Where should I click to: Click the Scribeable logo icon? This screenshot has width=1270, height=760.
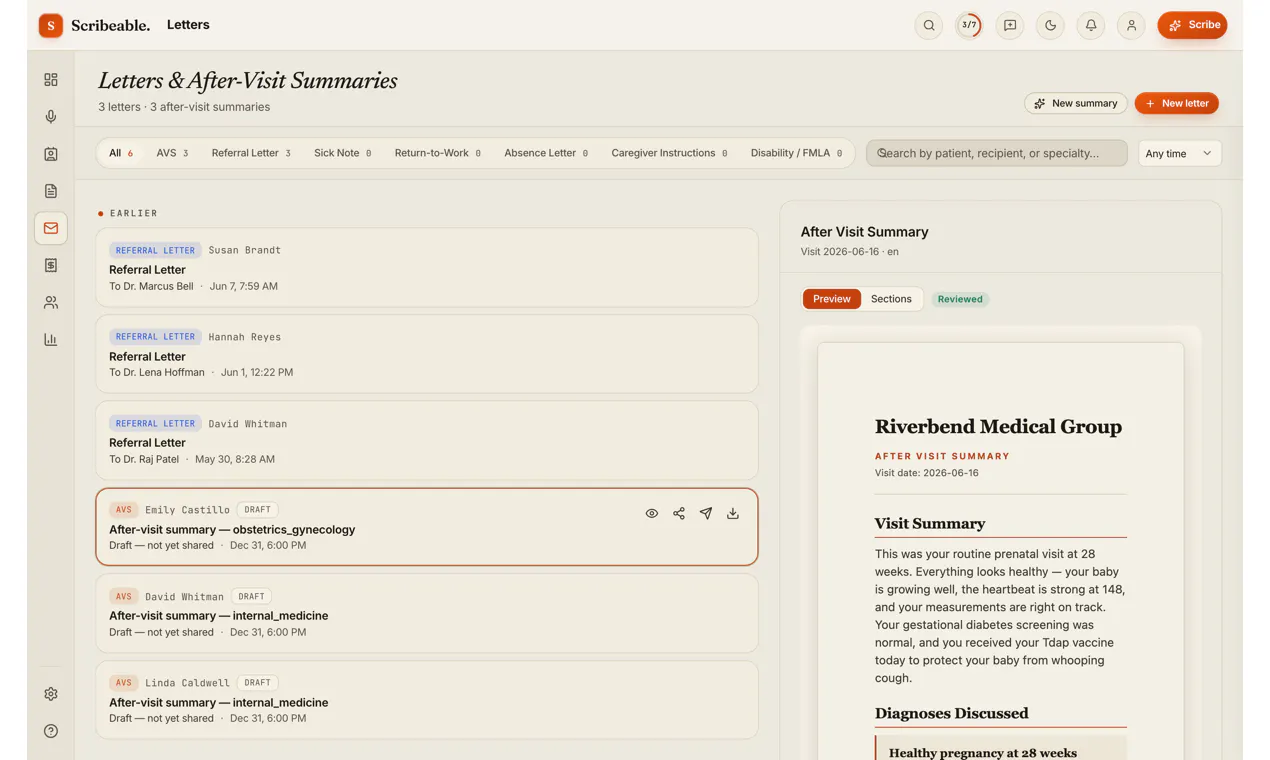tap(51, 25)
